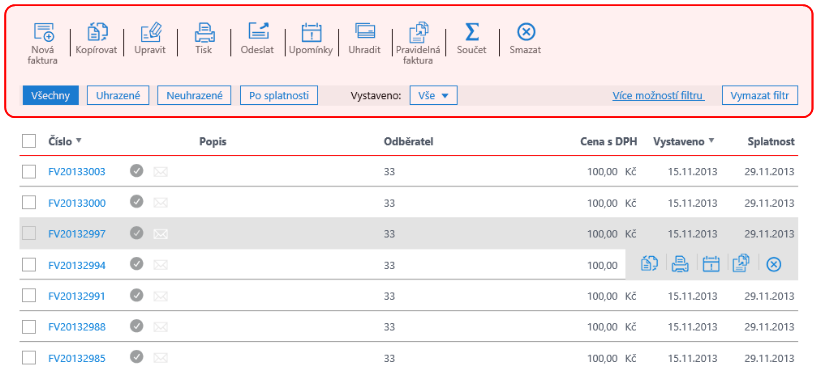This screenshot has width=817, height=377.
Task: Click paid checkmark icon of FV20133000
Action: (137, 202)
